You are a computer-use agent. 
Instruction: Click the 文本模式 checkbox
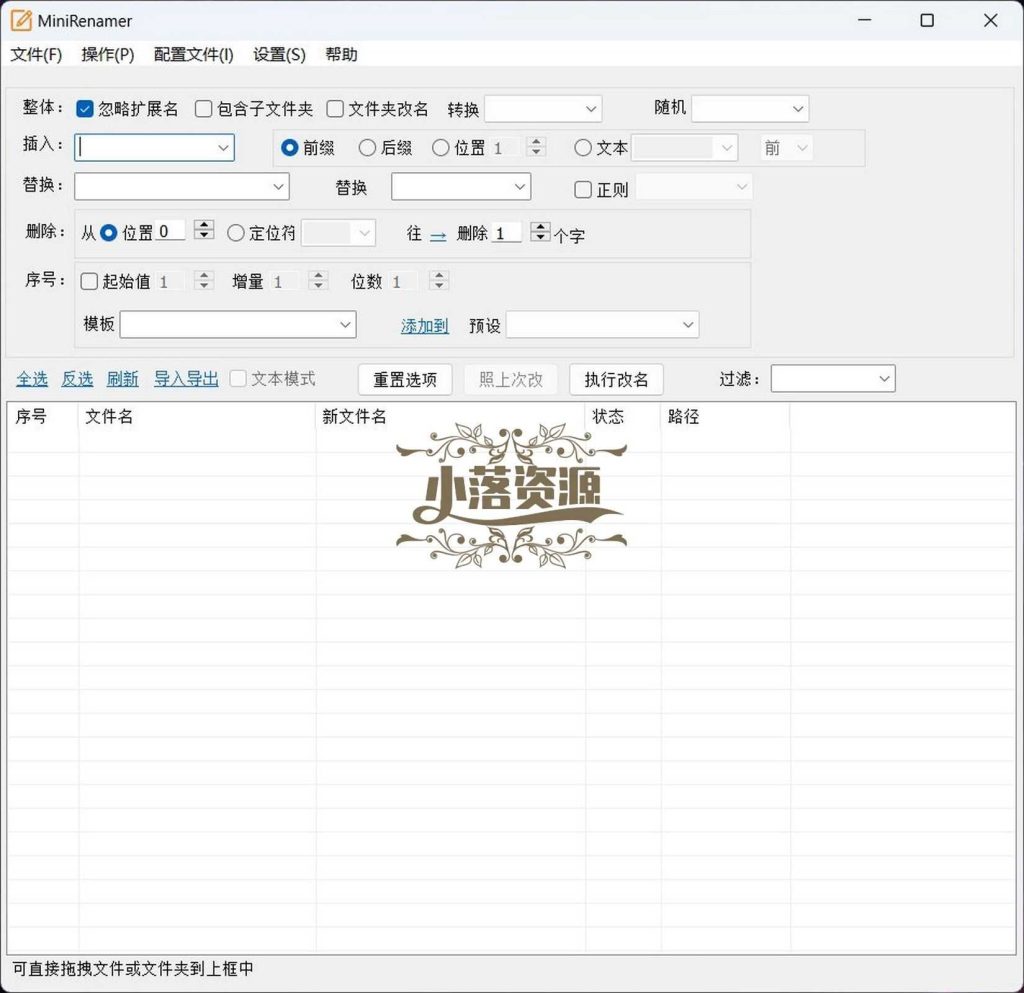(238, 379)
